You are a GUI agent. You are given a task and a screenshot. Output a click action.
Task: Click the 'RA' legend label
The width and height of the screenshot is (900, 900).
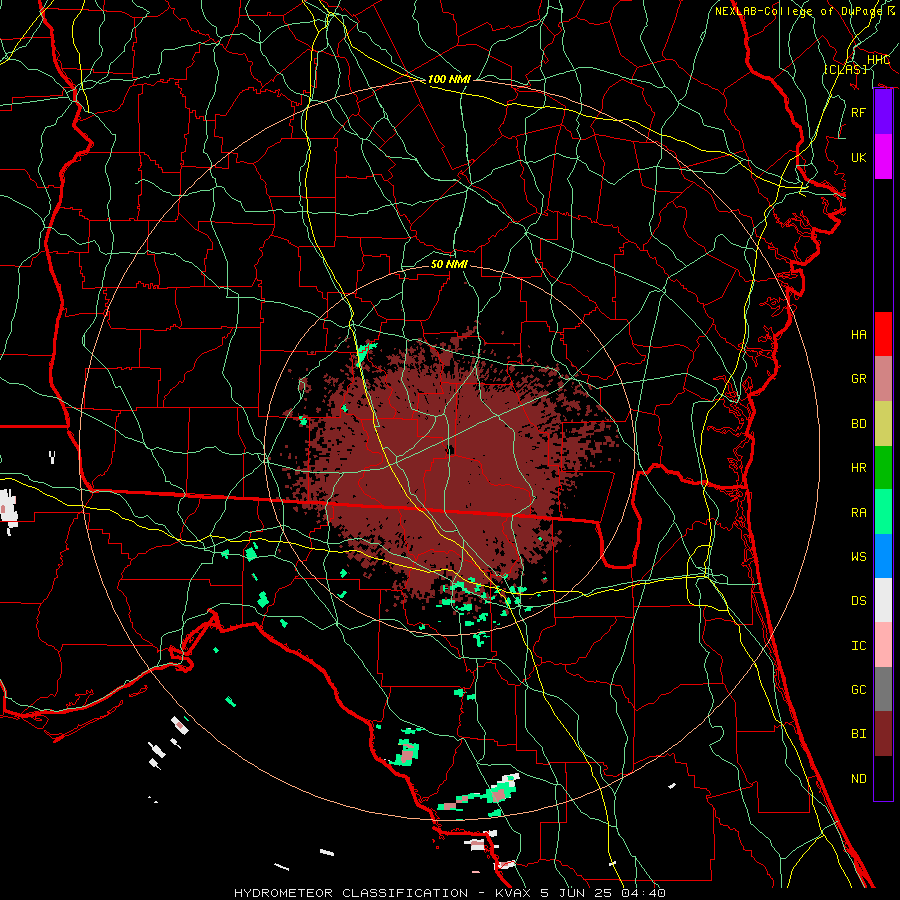pos(859,513)
